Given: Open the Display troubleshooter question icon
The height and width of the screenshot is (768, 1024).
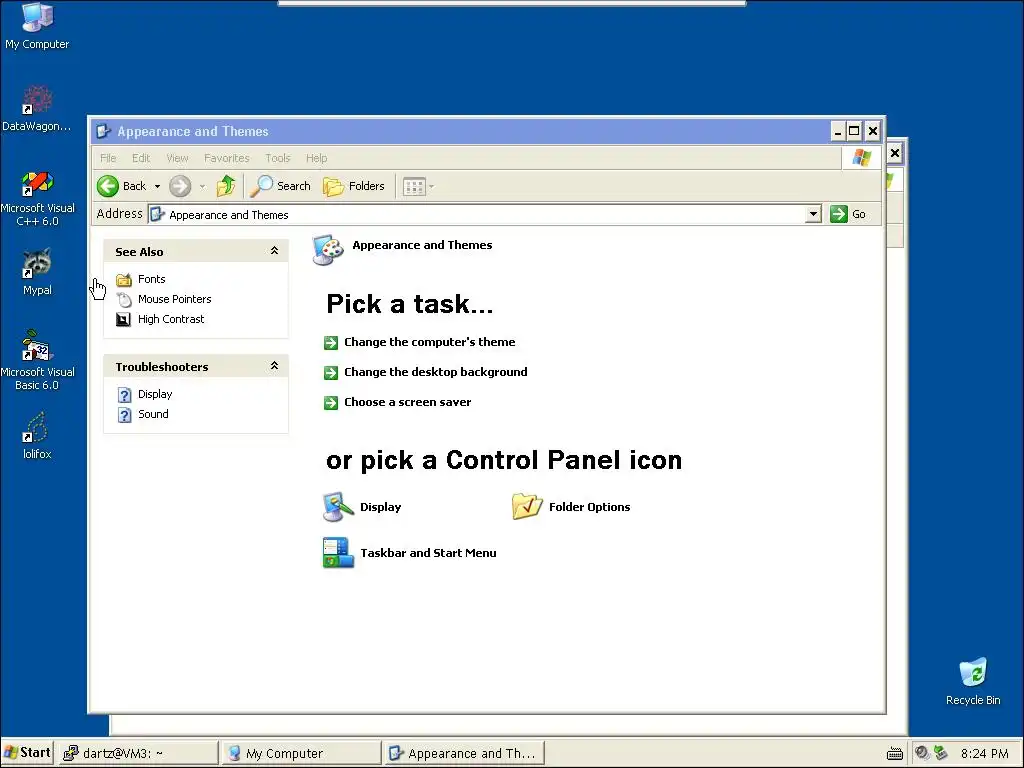Looking at the screenshot, I should 124,394.
